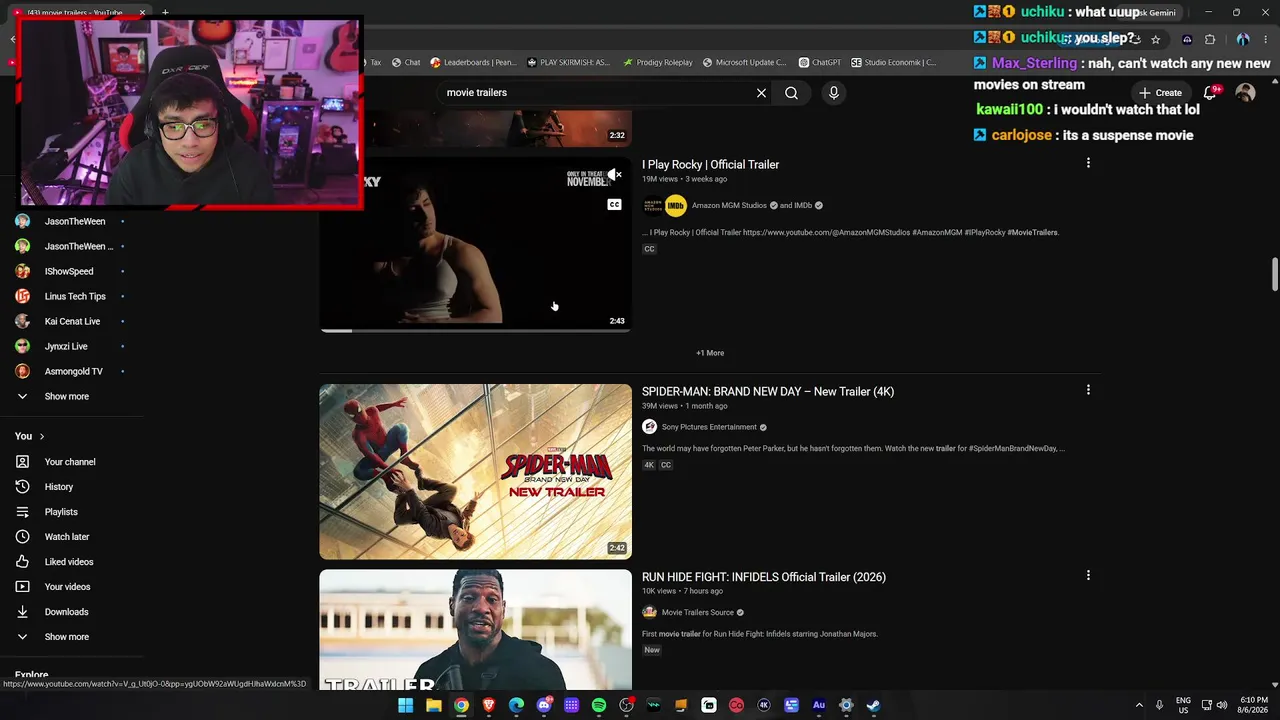This screenshot has height=720, width=1280.
Task: Show hidden system tray icons
Action: tap(1139, 705)
